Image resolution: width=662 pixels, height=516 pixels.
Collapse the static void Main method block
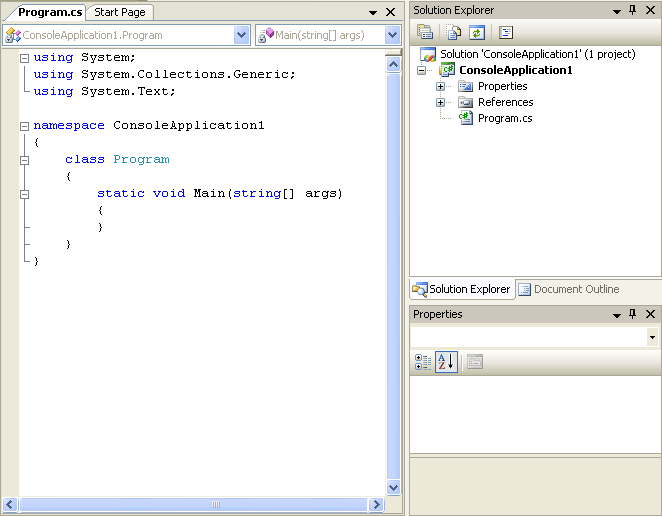[x=24, y=194]
